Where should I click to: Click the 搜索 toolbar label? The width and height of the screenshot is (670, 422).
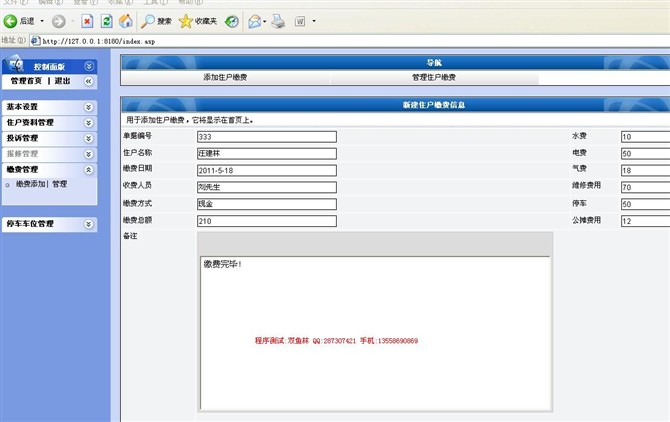tap(164, 21)
